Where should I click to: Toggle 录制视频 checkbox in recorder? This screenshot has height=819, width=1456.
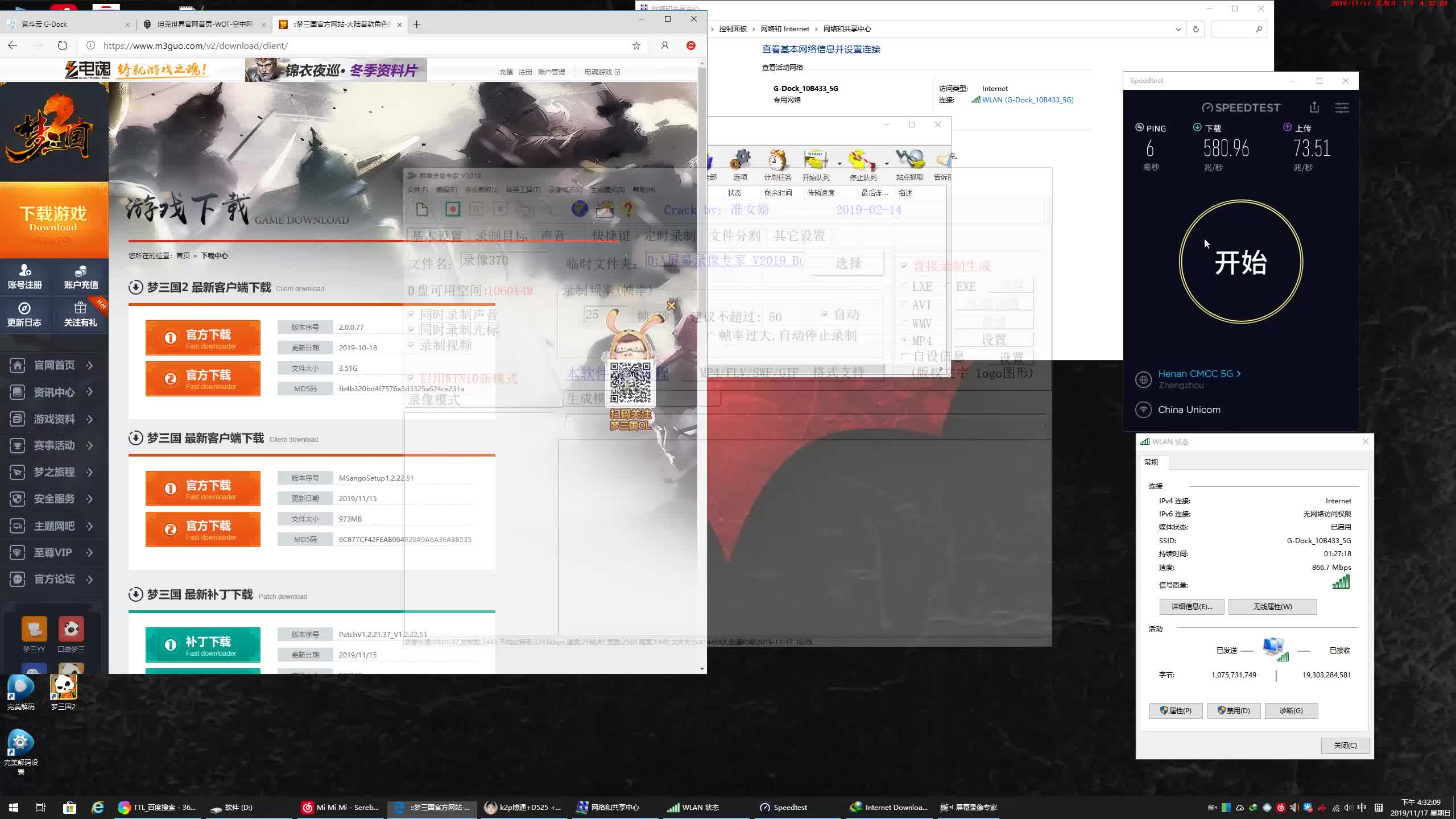click(x=411, y=345)
